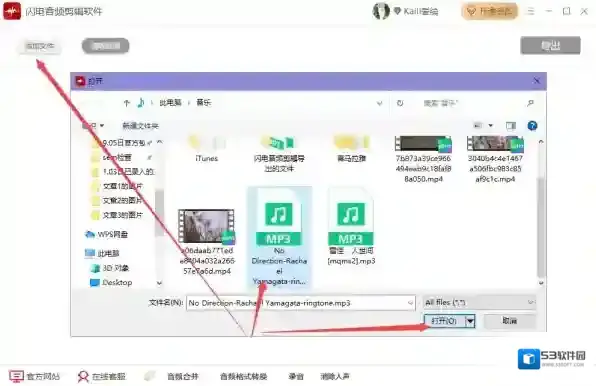Screen dimensions: 596x386
Task: Click the 添加文件 add file button
Action: click(40, 46)
